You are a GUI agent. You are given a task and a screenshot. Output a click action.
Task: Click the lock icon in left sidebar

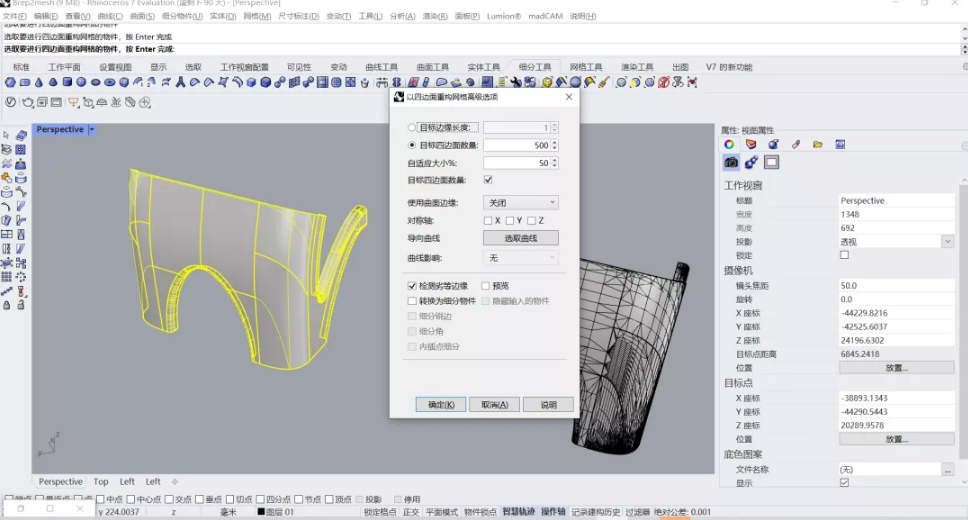7,305
